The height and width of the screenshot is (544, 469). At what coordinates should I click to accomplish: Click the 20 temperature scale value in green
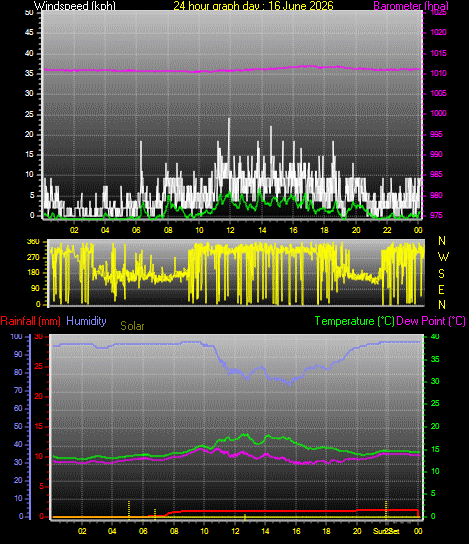tap(435, 426)
